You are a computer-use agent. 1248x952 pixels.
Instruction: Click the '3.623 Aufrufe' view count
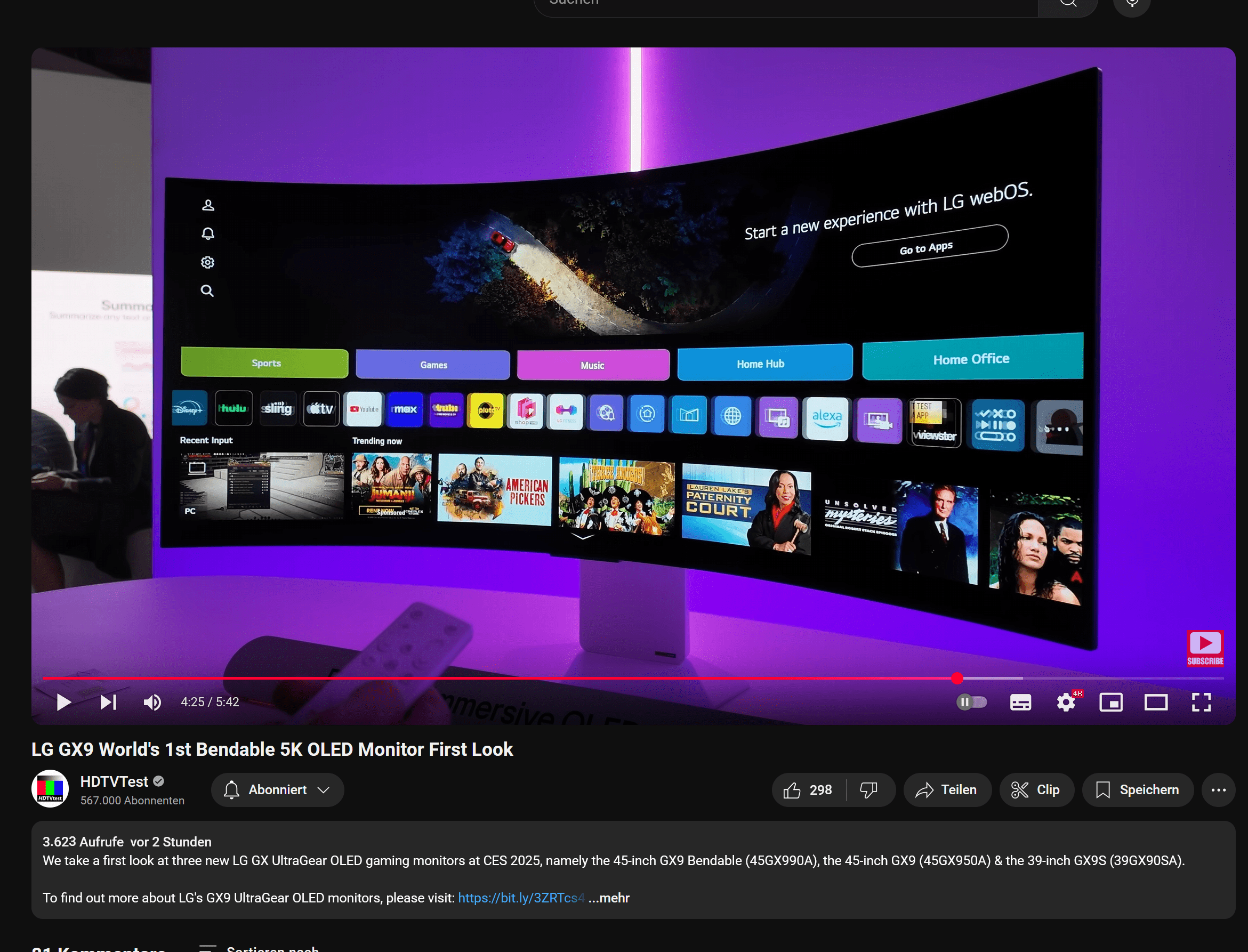tap(83, 842)
